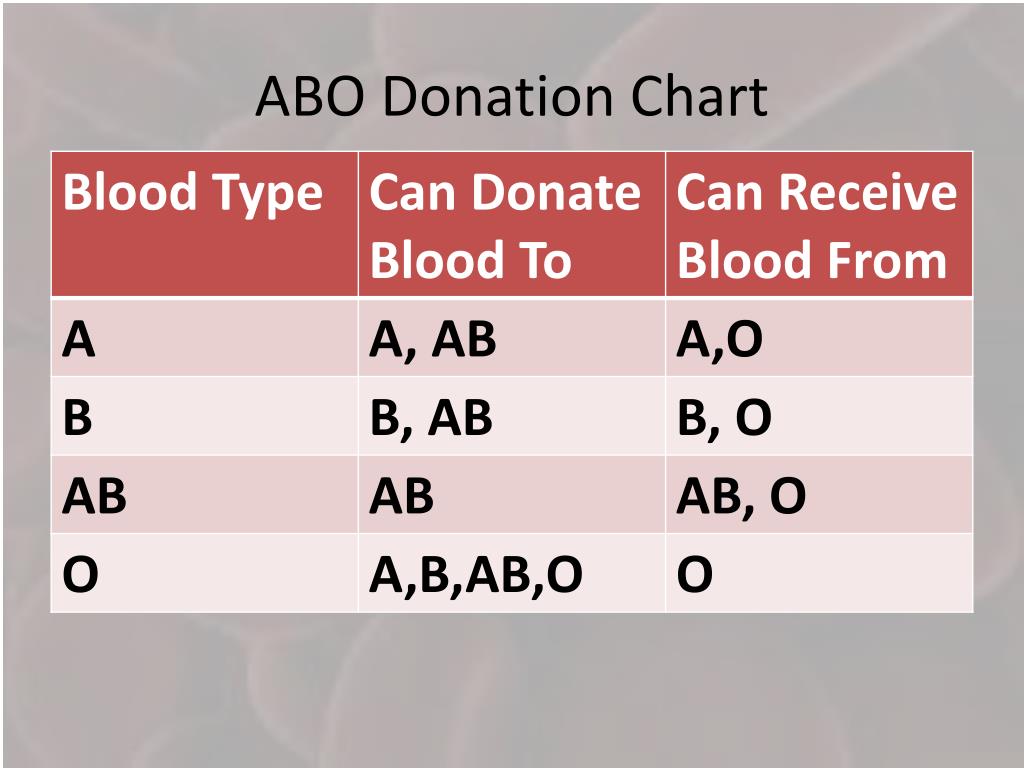Select the Blood Type header cell
1024x768 pixels.
(x=204, y=225)
